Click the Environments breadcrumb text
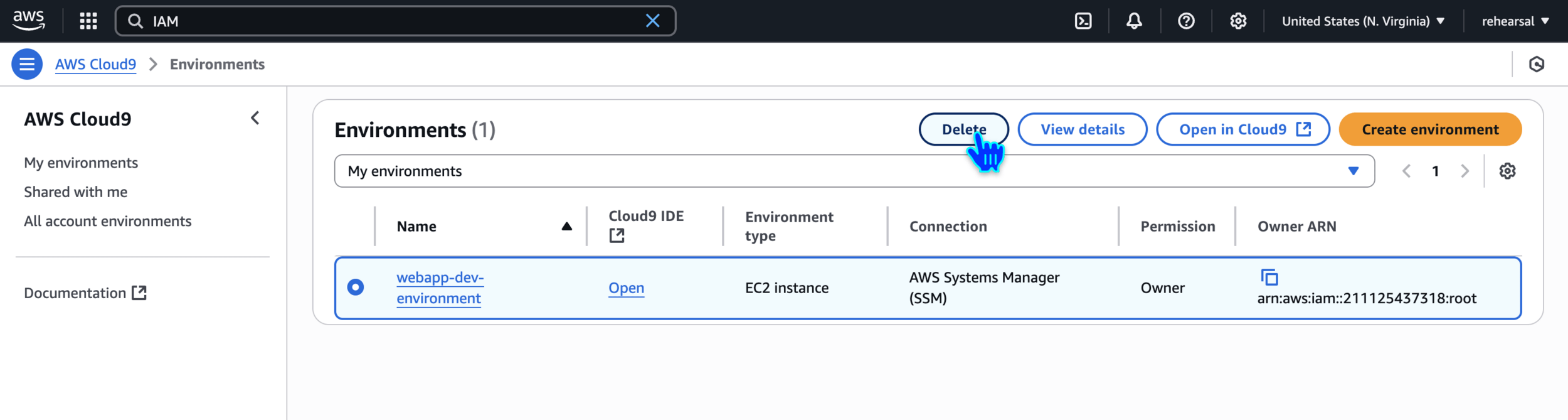 coord(217,64)
